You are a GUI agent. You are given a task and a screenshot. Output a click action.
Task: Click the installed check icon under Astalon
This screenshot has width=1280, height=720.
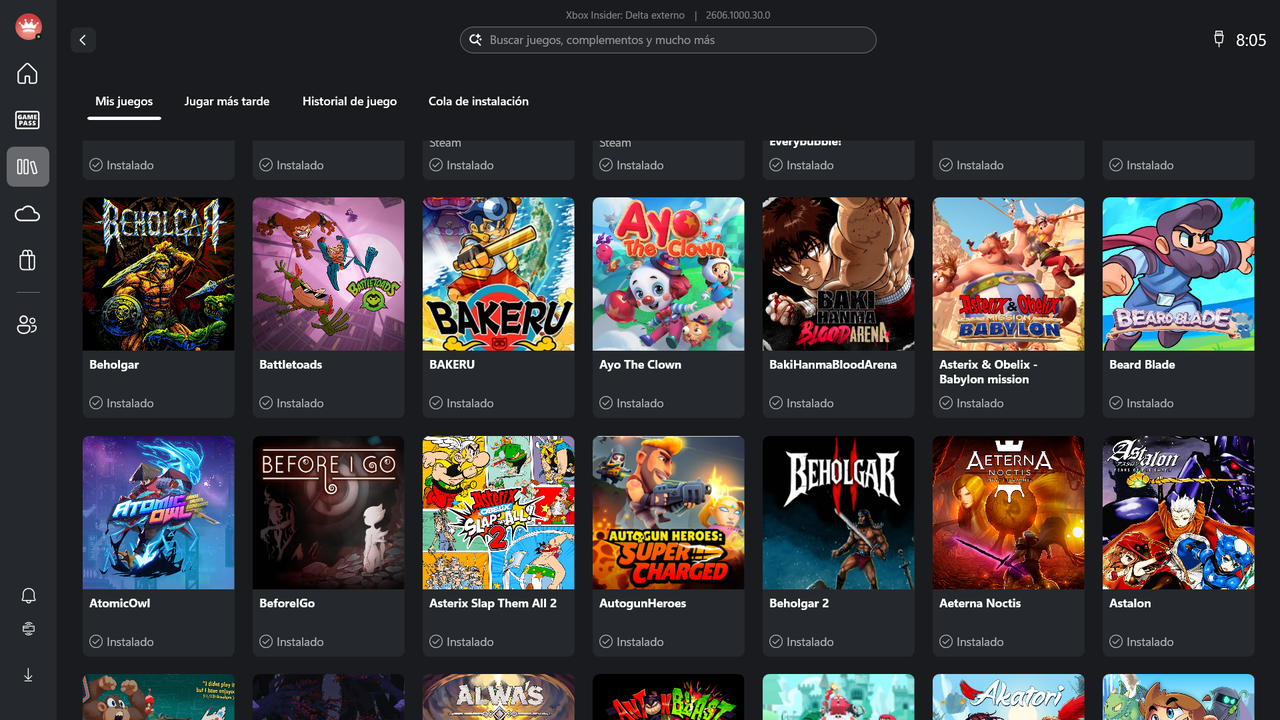(x=1116, y=642)
